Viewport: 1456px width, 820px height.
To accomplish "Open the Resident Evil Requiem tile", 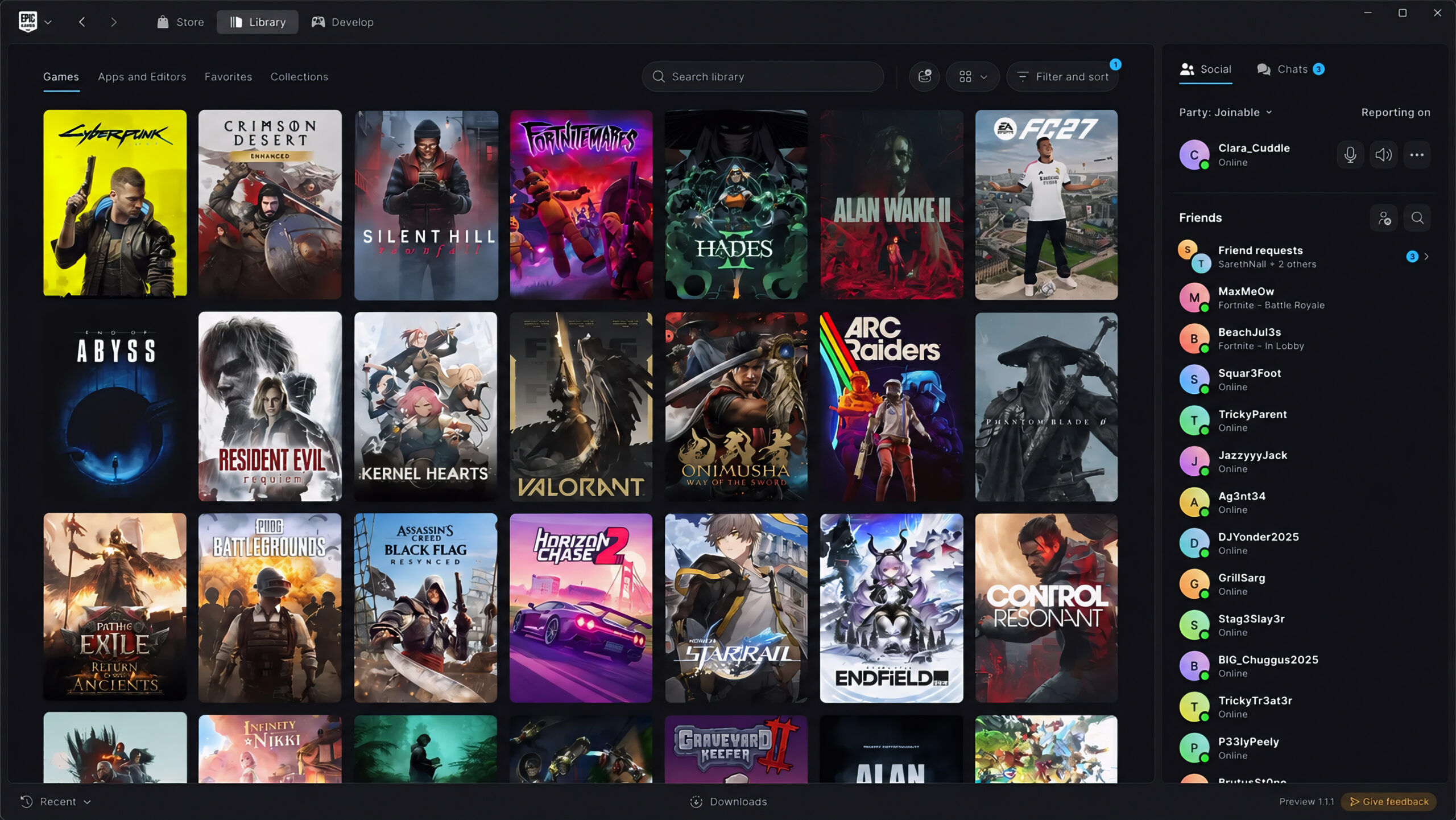I will click(x=270, y=406).
